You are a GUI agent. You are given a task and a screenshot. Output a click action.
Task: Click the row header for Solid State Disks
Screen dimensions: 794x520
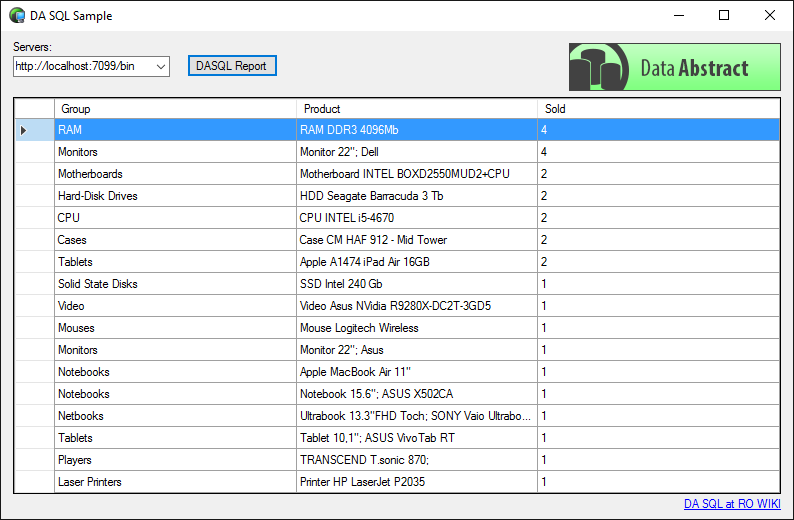(x=35, y=284)
